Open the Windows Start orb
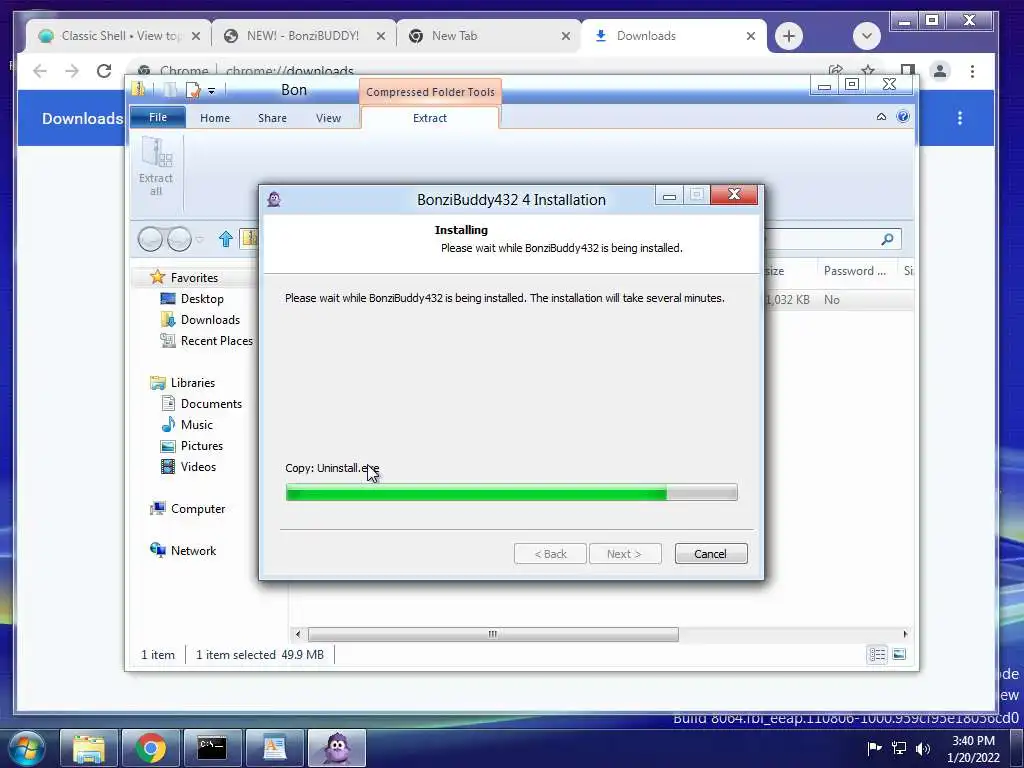The image size is (1024, 768). 25,748
